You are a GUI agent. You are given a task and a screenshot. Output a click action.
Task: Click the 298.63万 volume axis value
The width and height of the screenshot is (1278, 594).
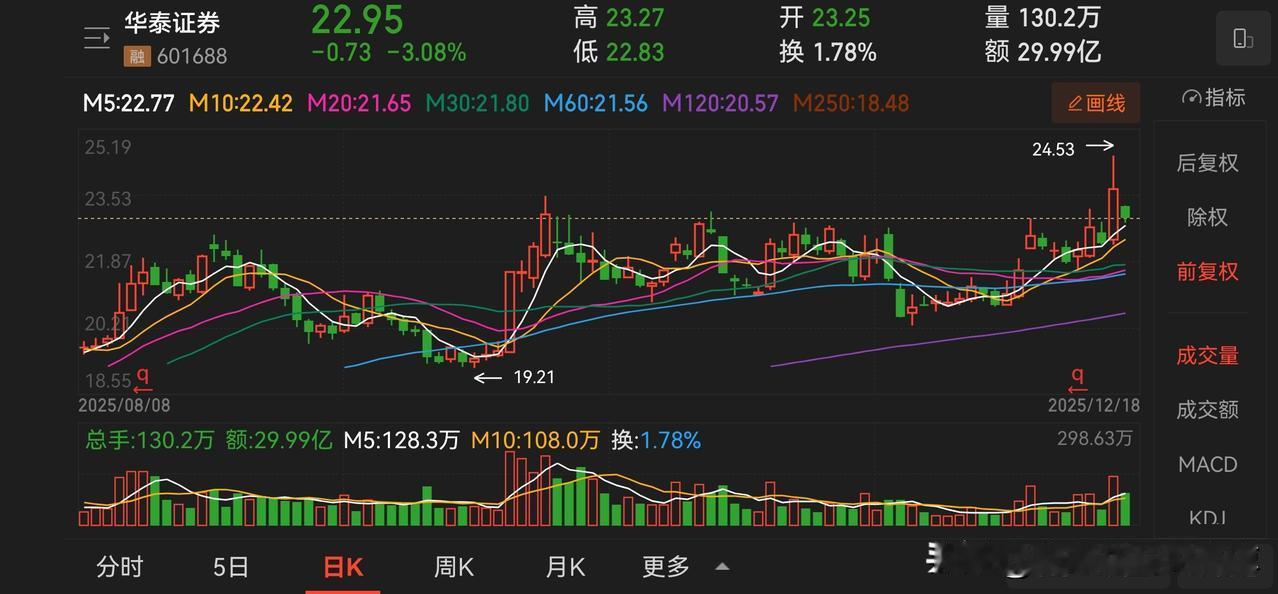point(1095,438)
